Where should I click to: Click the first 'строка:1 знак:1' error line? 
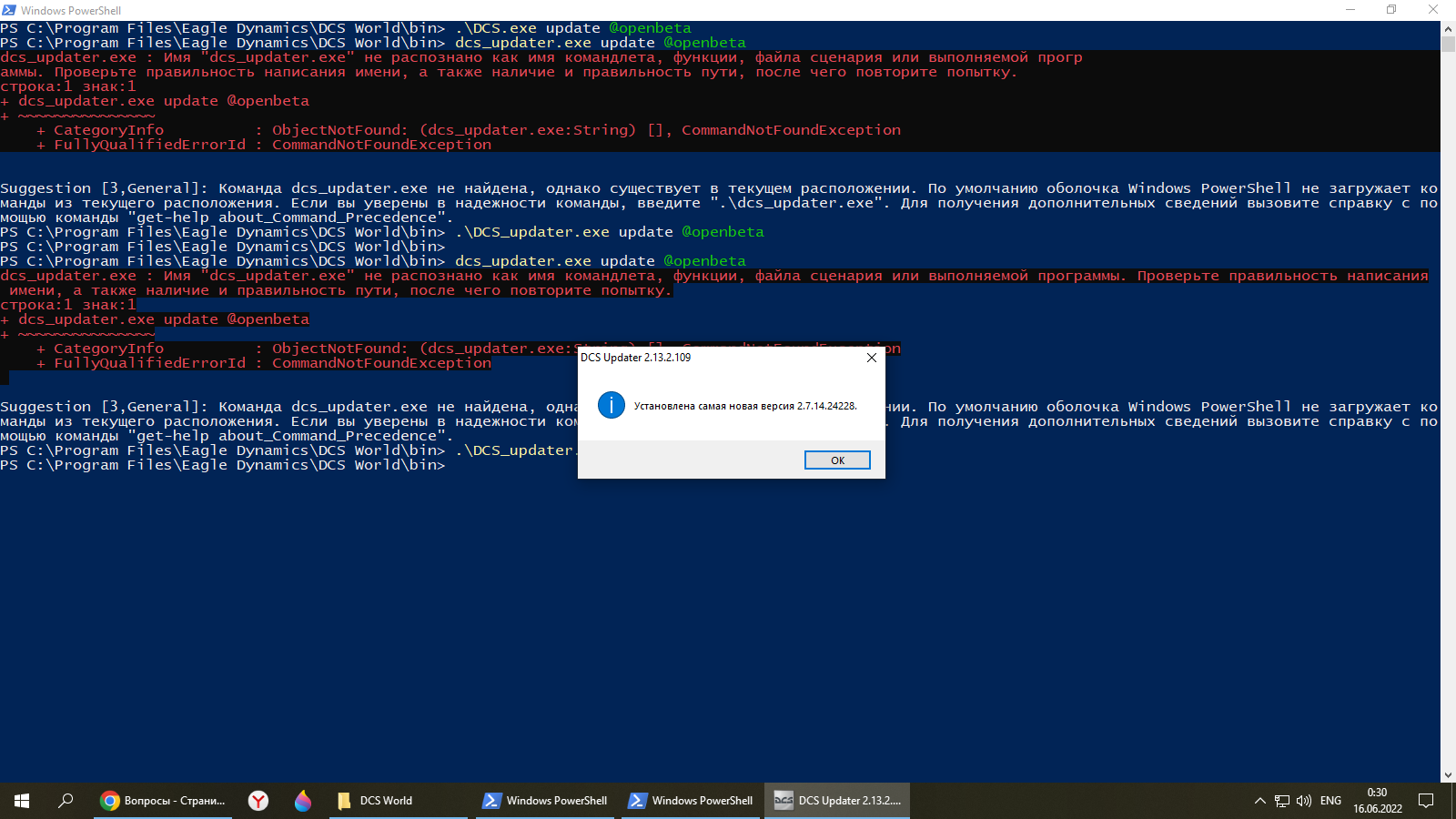point(68,86)
